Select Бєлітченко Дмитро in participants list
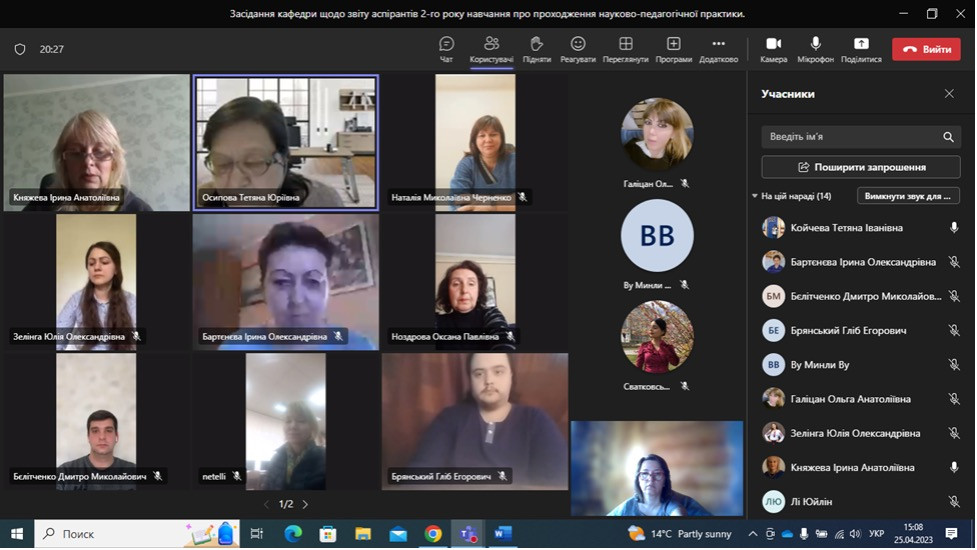This screenshot has width=977, height=550. pyautogui.click(x=860, y=296)
